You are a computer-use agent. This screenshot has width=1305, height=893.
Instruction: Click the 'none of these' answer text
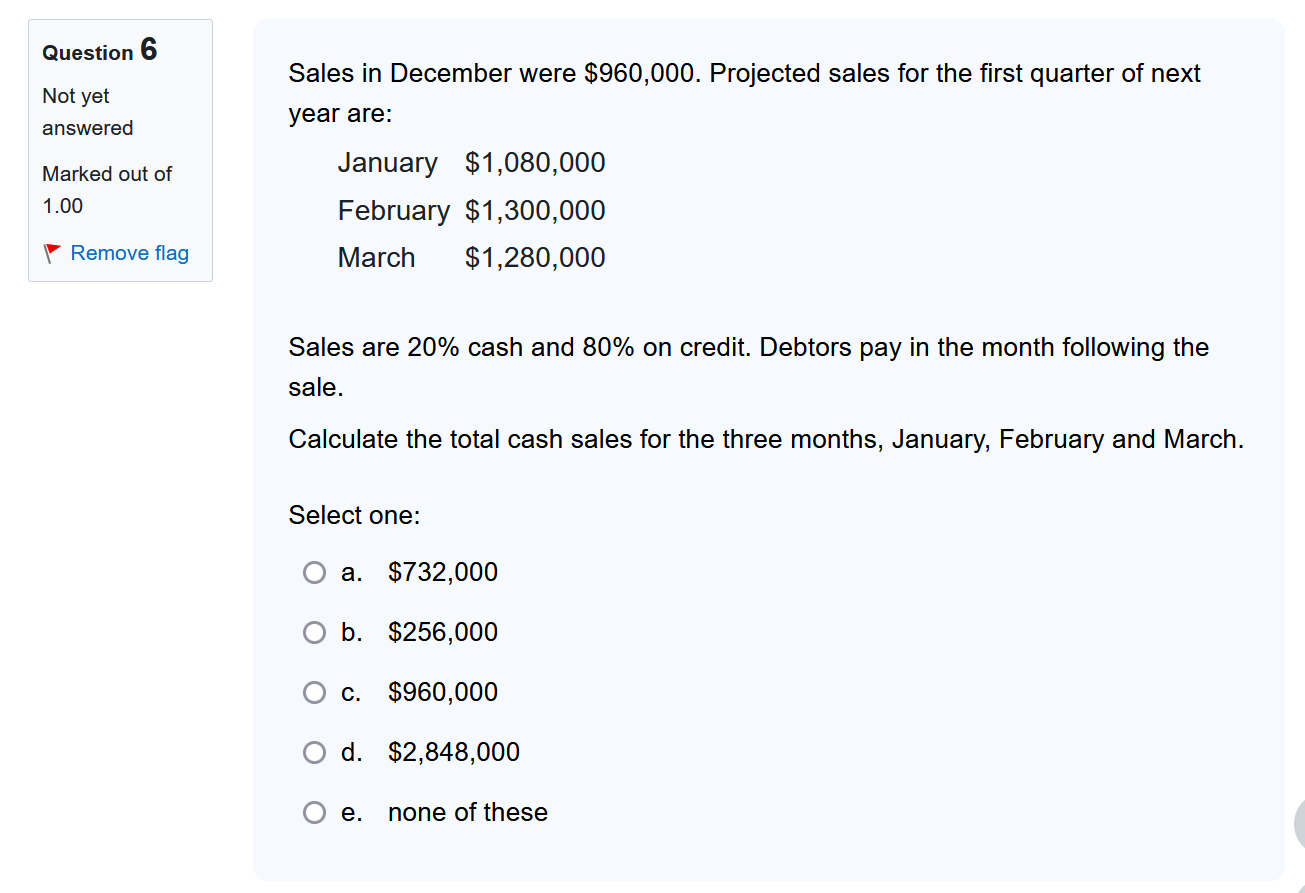pyautogui.click(x=467, y=812)
